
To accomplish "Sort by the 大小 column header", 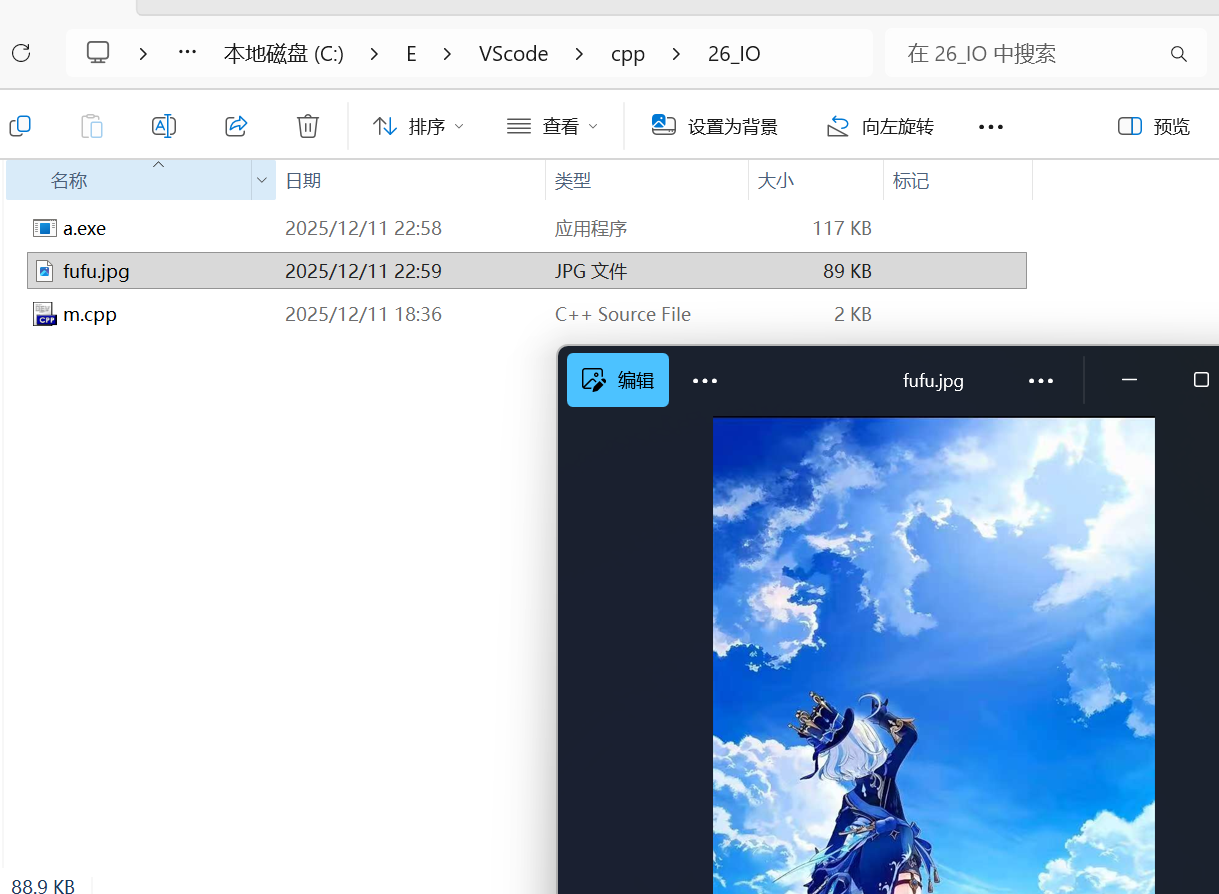I will tap(775, 180).
